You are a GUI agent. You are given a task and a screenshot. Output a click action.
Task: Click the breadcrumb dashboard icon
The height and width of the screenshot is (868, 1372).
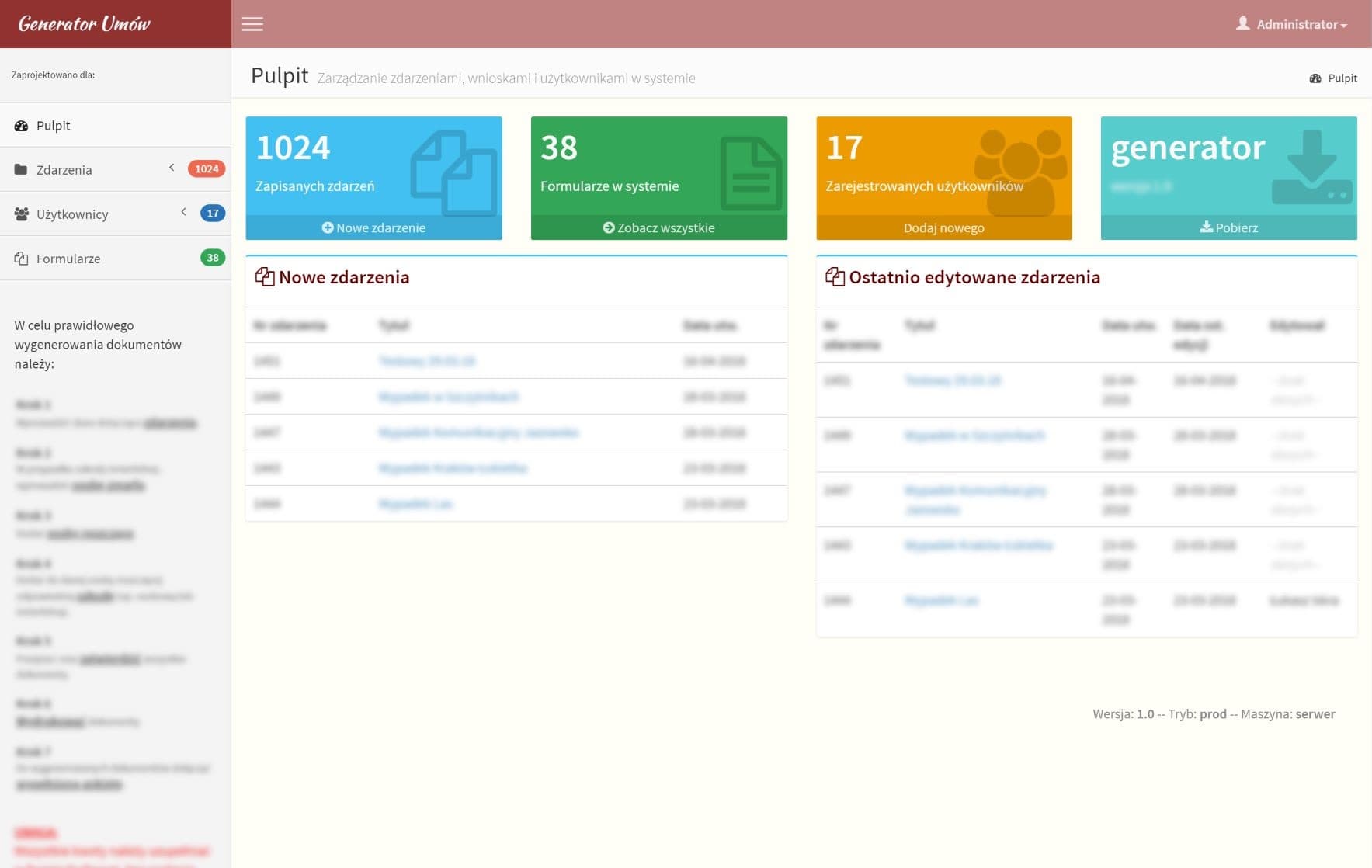pos(1315,78)
